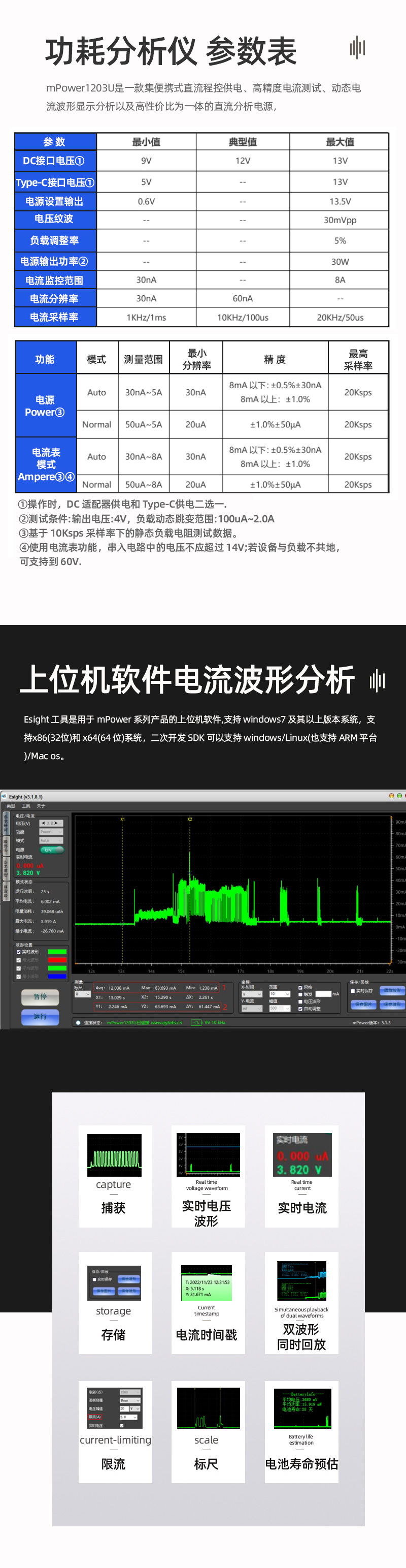Toggle the 网格 grid checkbox
Viewport: 406px width, 1568px height.
pos(300,987)
